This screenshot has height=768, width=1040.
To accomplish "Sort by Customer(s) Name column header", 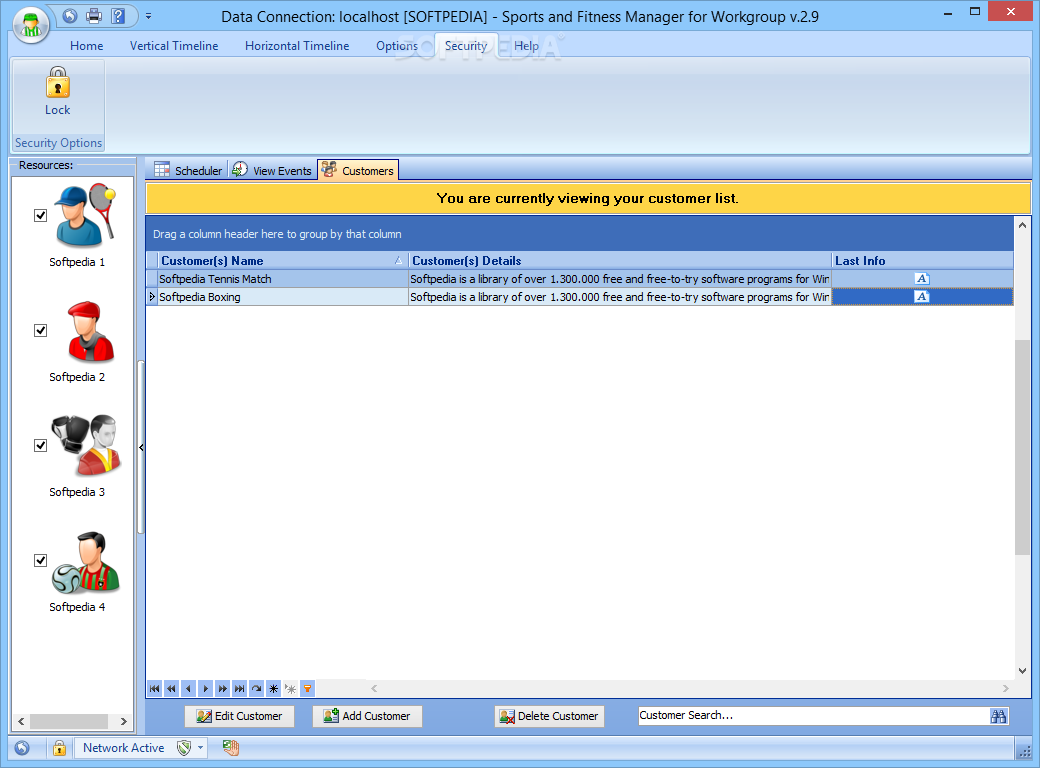I will 283,261.
